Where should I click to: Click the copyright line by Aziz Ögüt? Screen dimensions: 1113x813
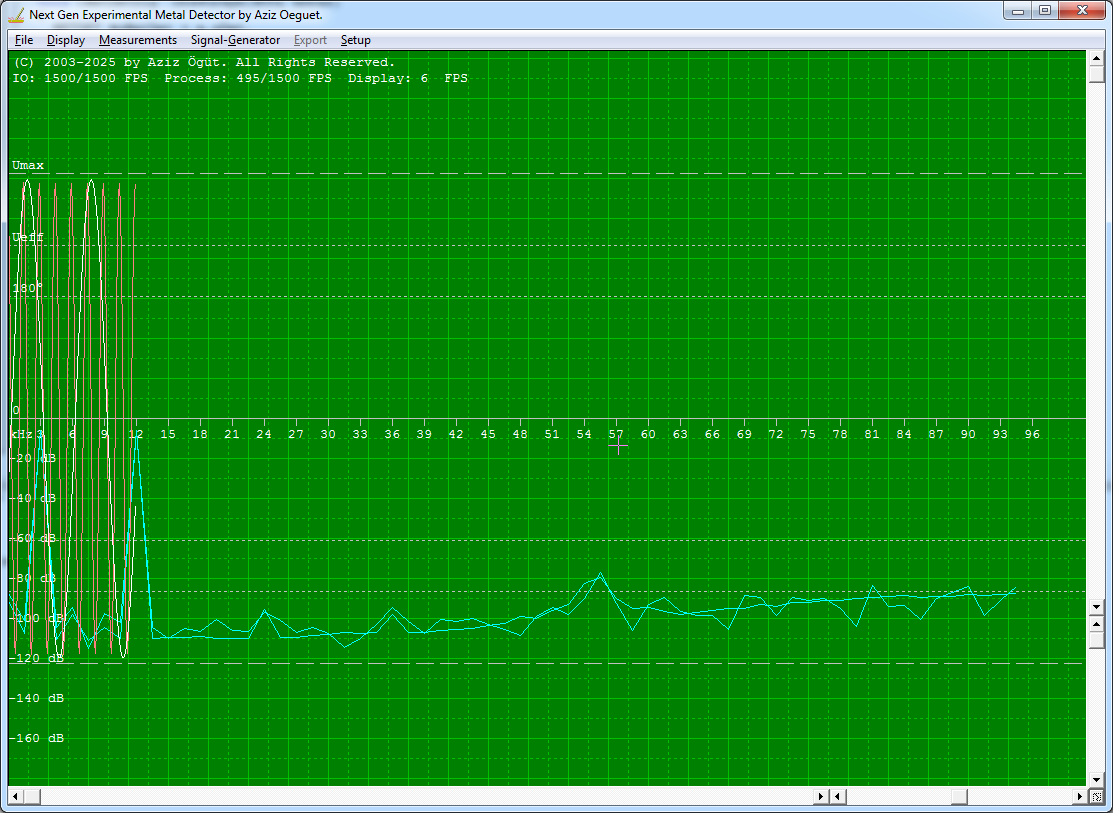tap(204, 62)
